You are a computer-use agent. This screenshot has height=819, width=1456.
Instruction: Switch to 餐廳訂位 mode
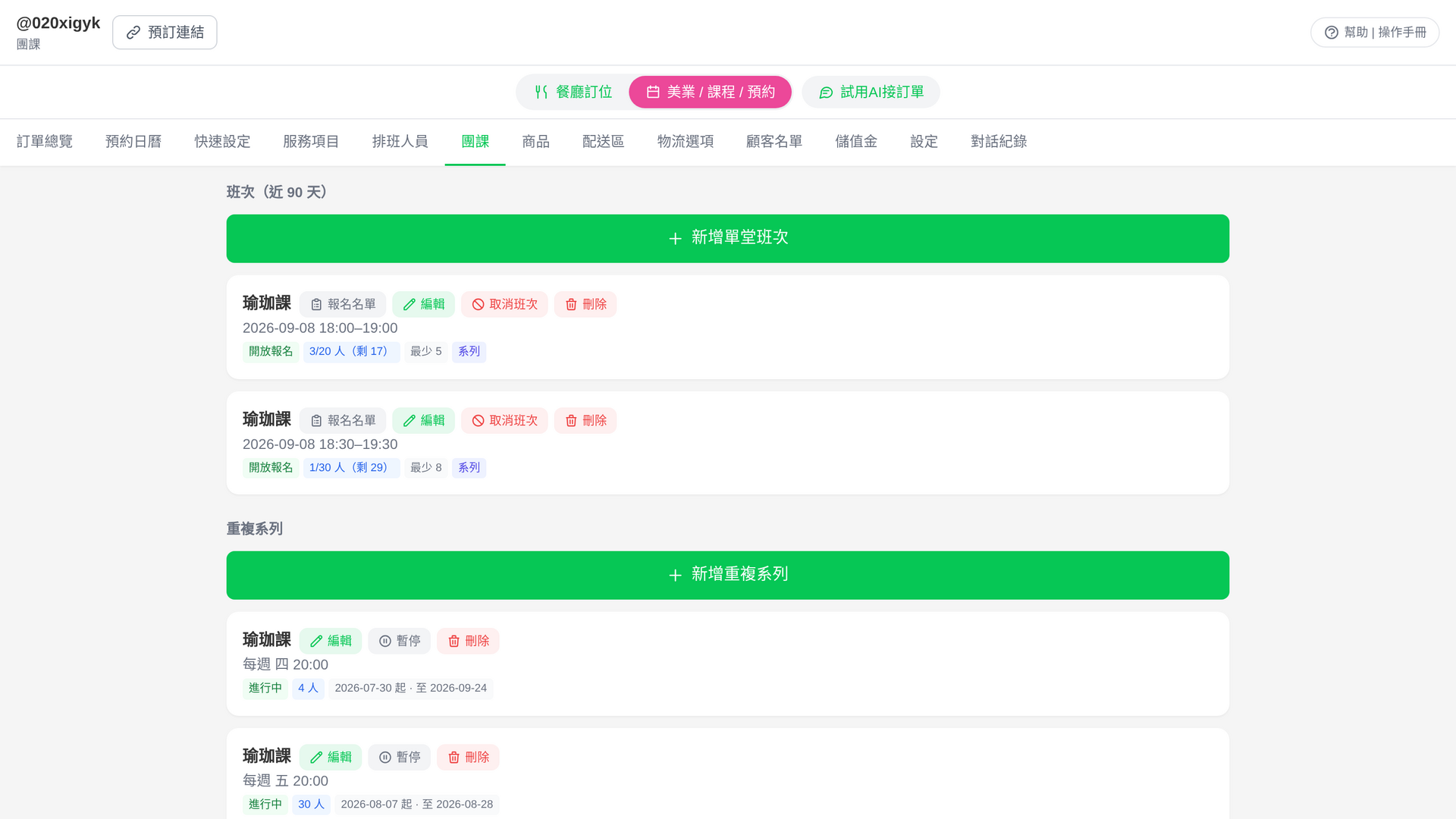(x=573, y=92)
